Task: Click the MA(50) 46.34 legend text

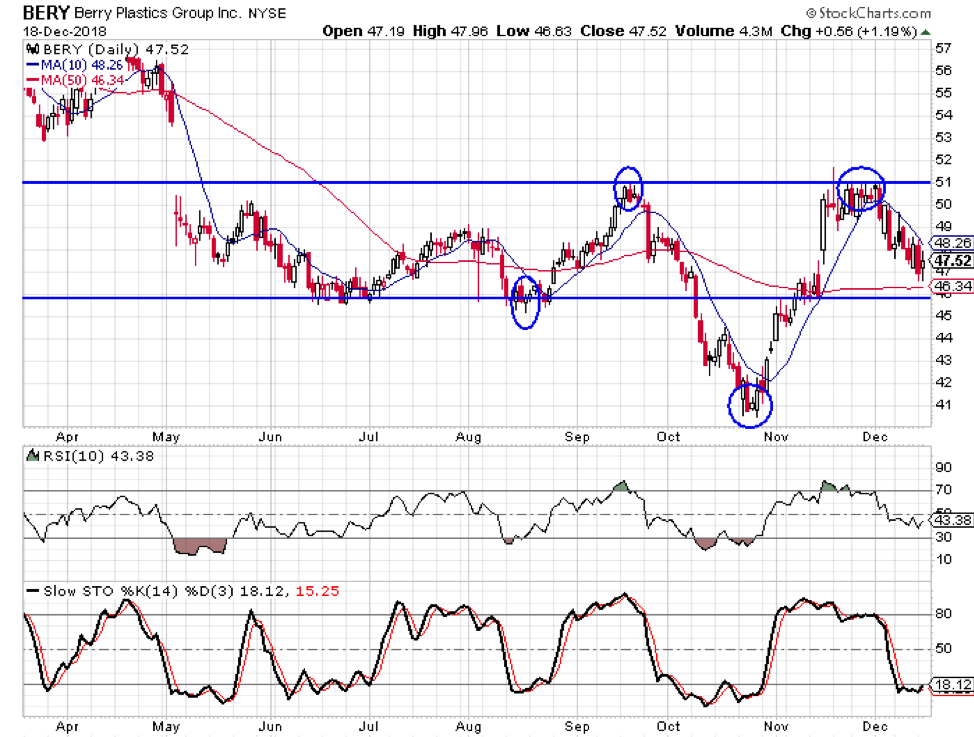Action: tap(82, 80)
